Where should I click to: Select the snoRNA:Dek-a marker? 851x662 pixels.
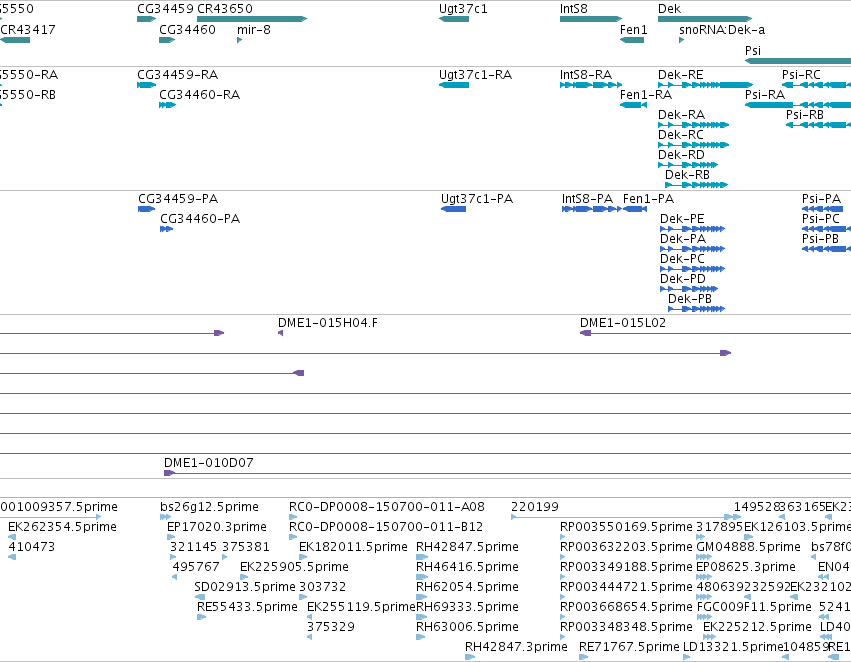[682, 40]
